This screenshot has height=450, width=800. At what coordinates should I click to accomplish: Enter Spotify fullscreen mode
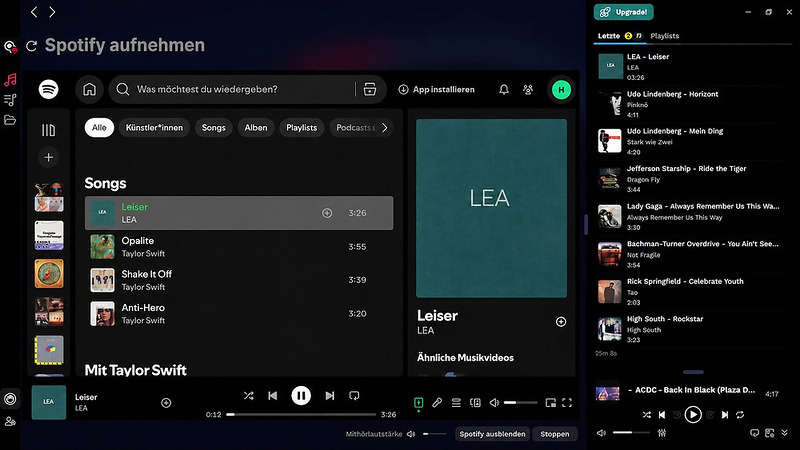click(567, 403)
